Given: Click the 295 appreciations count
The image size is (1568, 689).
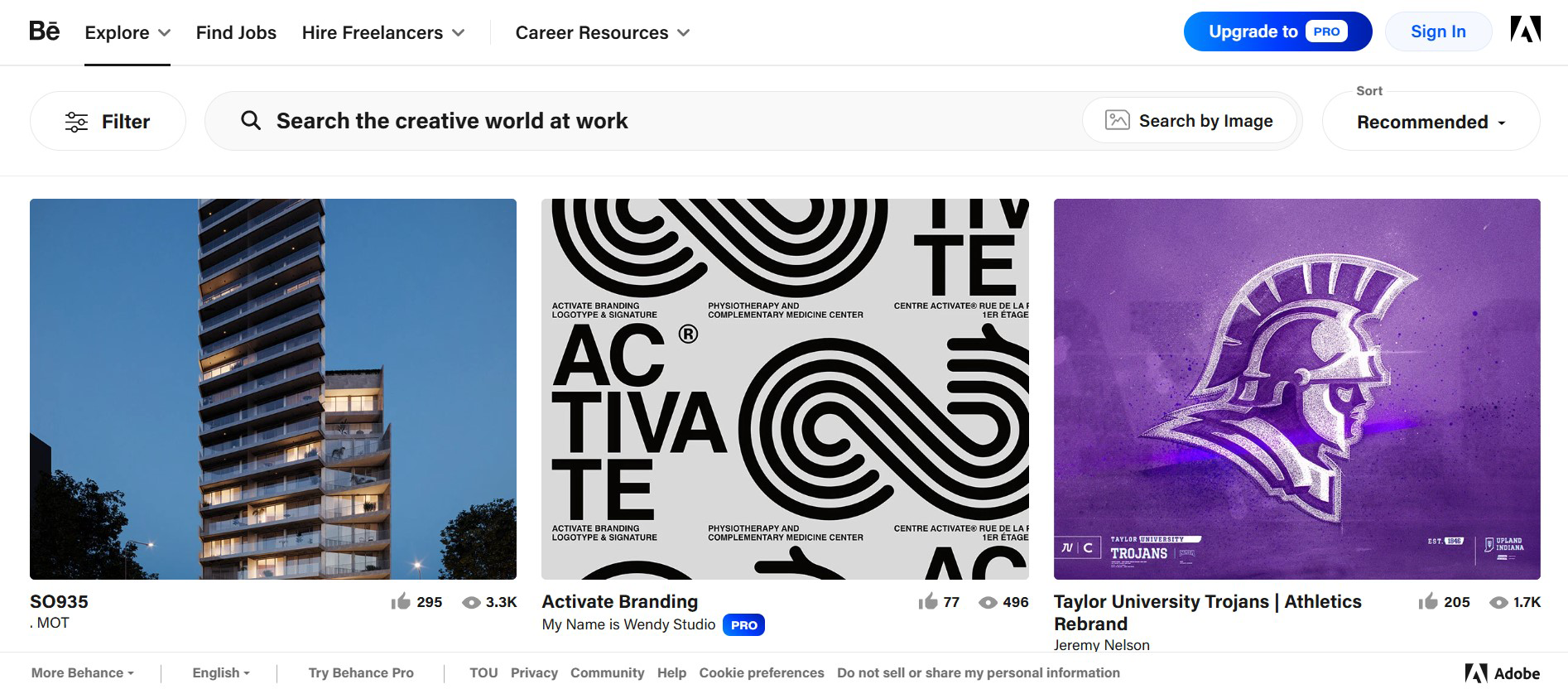Looking at the screenshot, I should click(x=429, y=602).
